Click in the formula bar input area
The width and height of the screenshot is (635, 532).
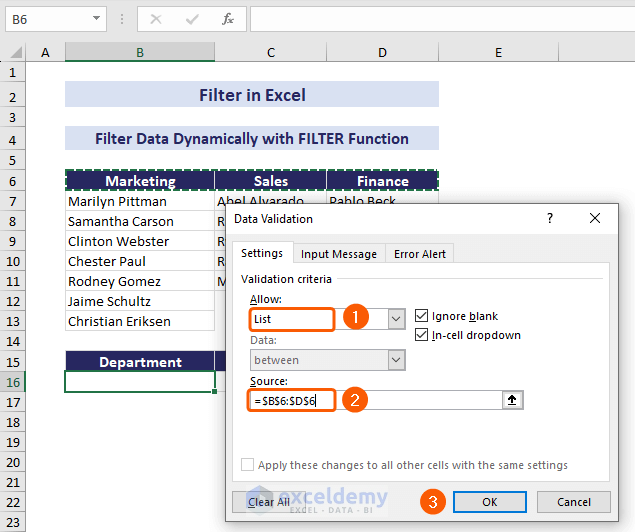442,19
